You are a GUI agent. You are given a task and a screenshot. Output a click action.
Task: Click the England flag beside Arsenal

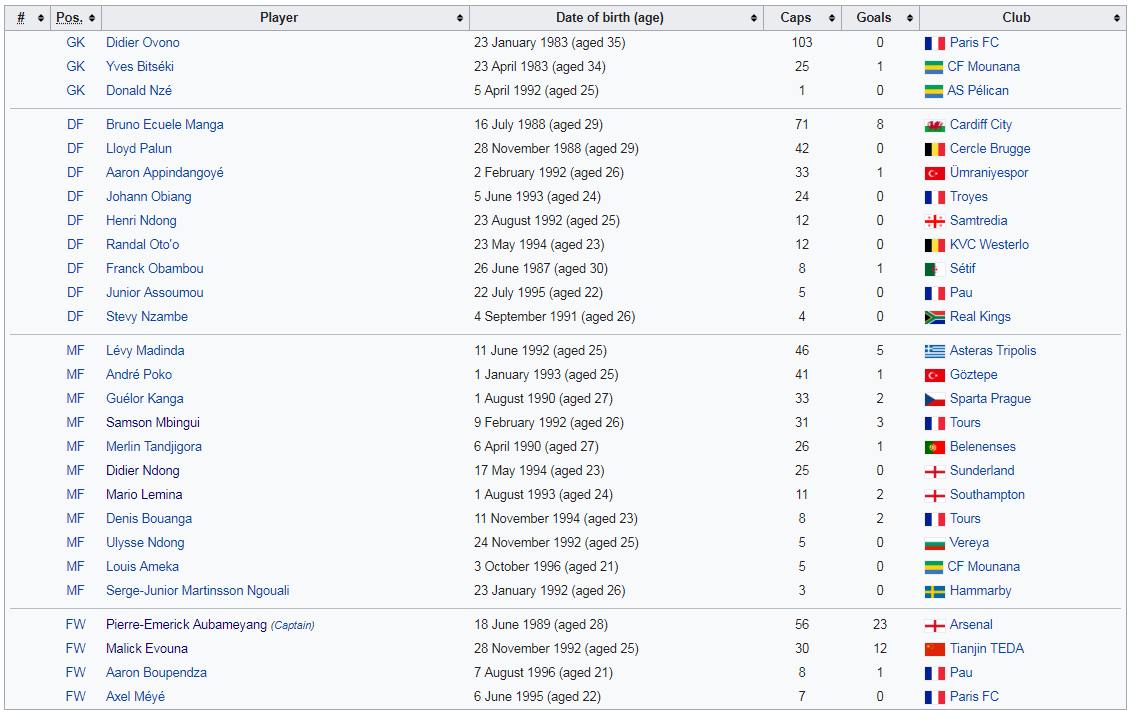(935, 625)
